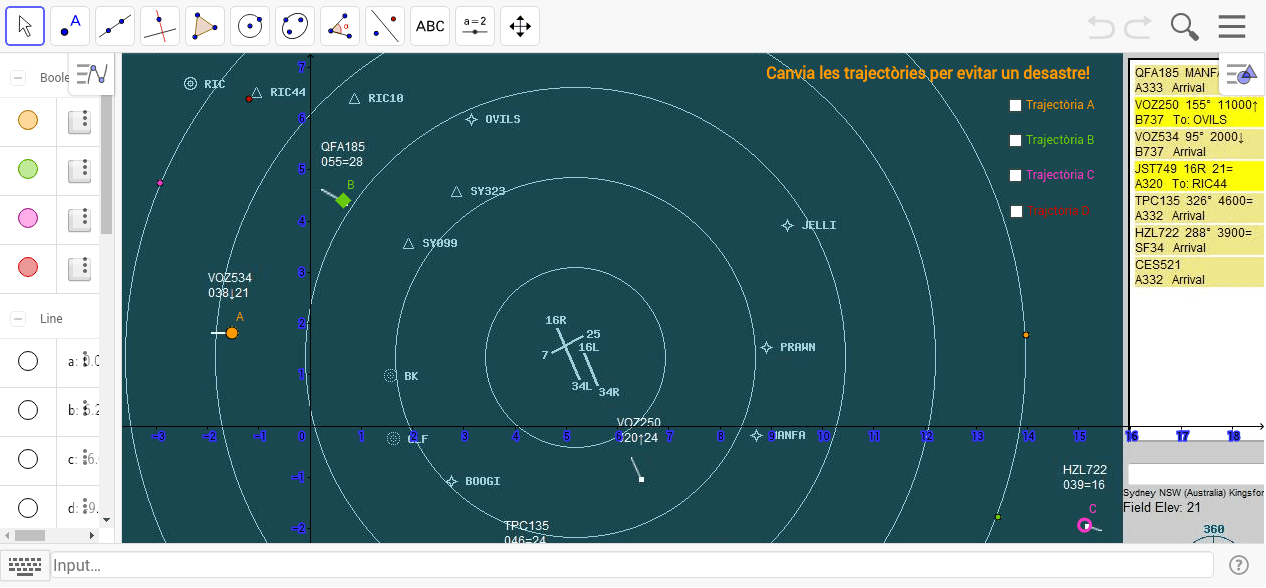Select the TPC135 flight strip
This screenshot has height=588, width=1266.
coord(1198,208)
